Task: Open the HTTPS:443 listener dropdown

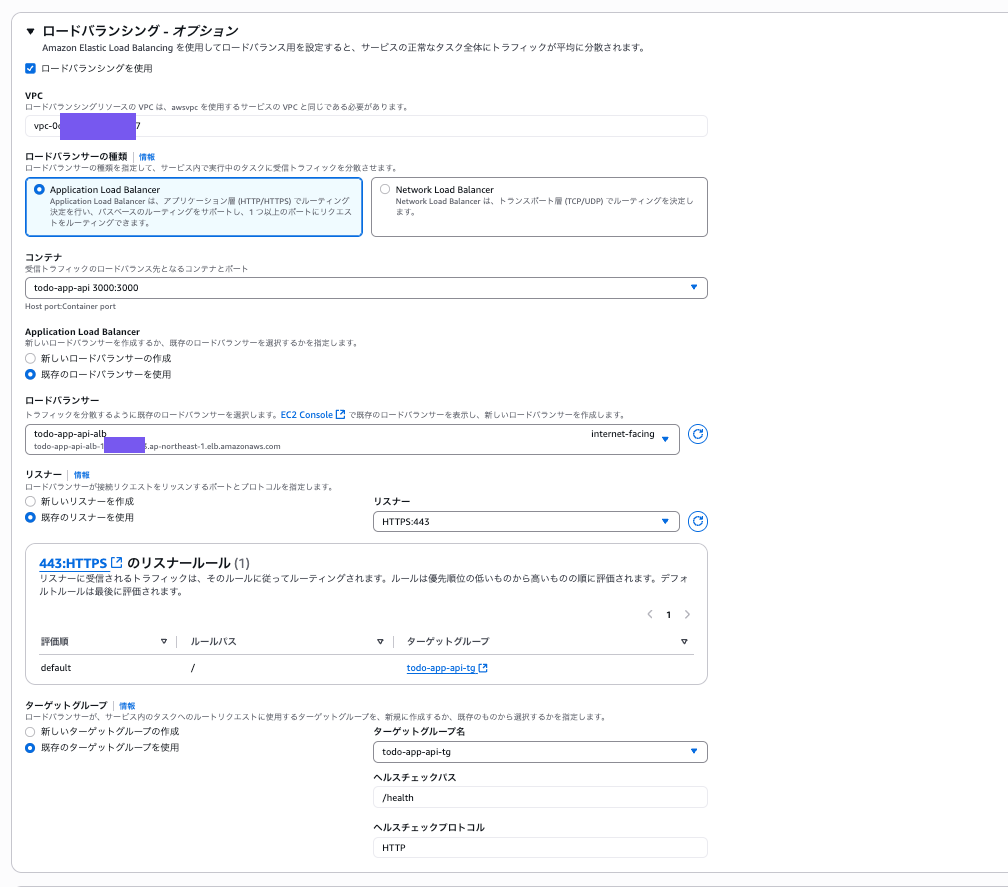Action: click(x=526, y=521)
